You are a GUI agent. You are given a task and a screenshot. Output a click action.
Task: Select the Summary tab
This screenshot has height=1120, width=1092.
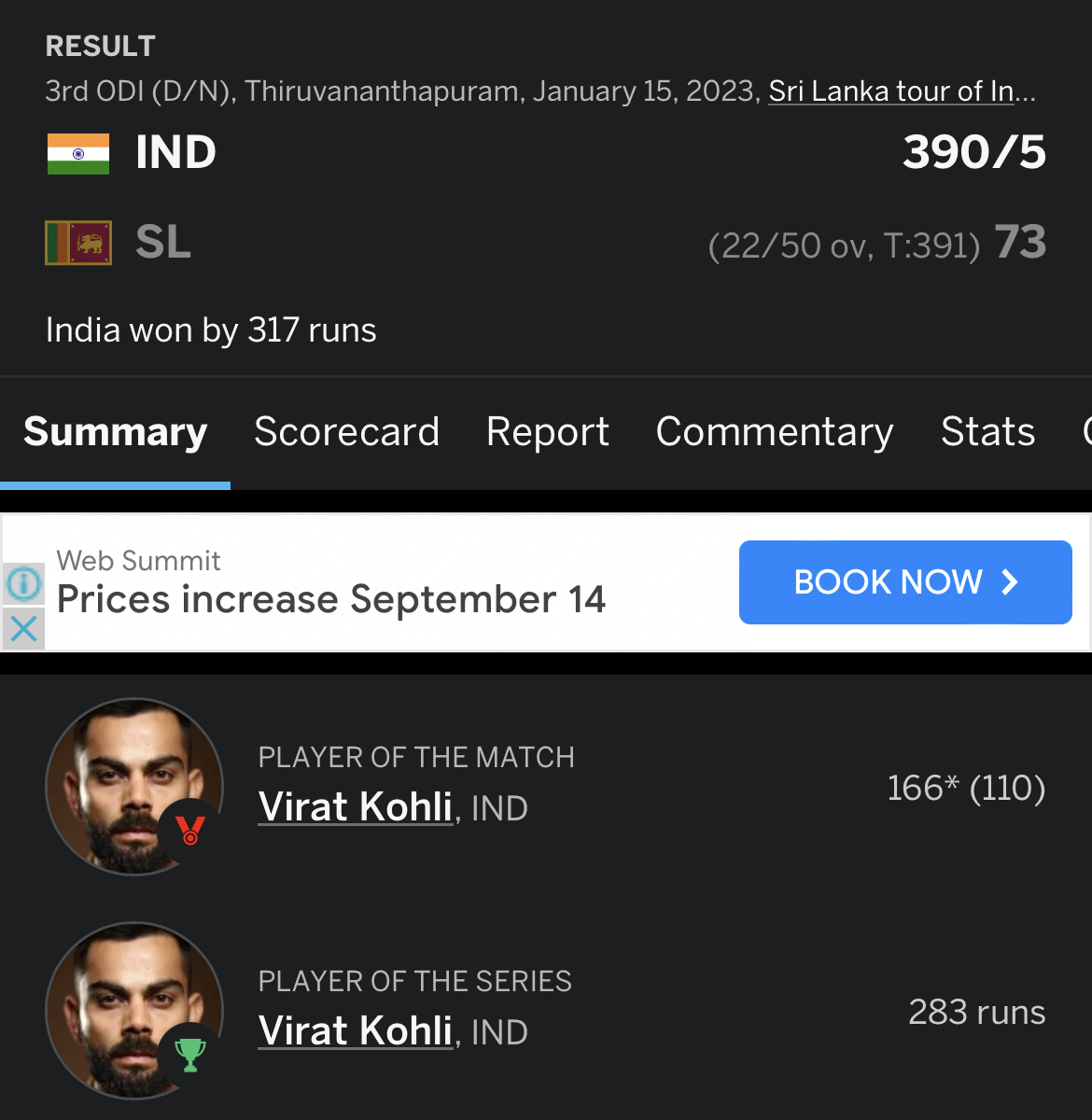[116, 432]
